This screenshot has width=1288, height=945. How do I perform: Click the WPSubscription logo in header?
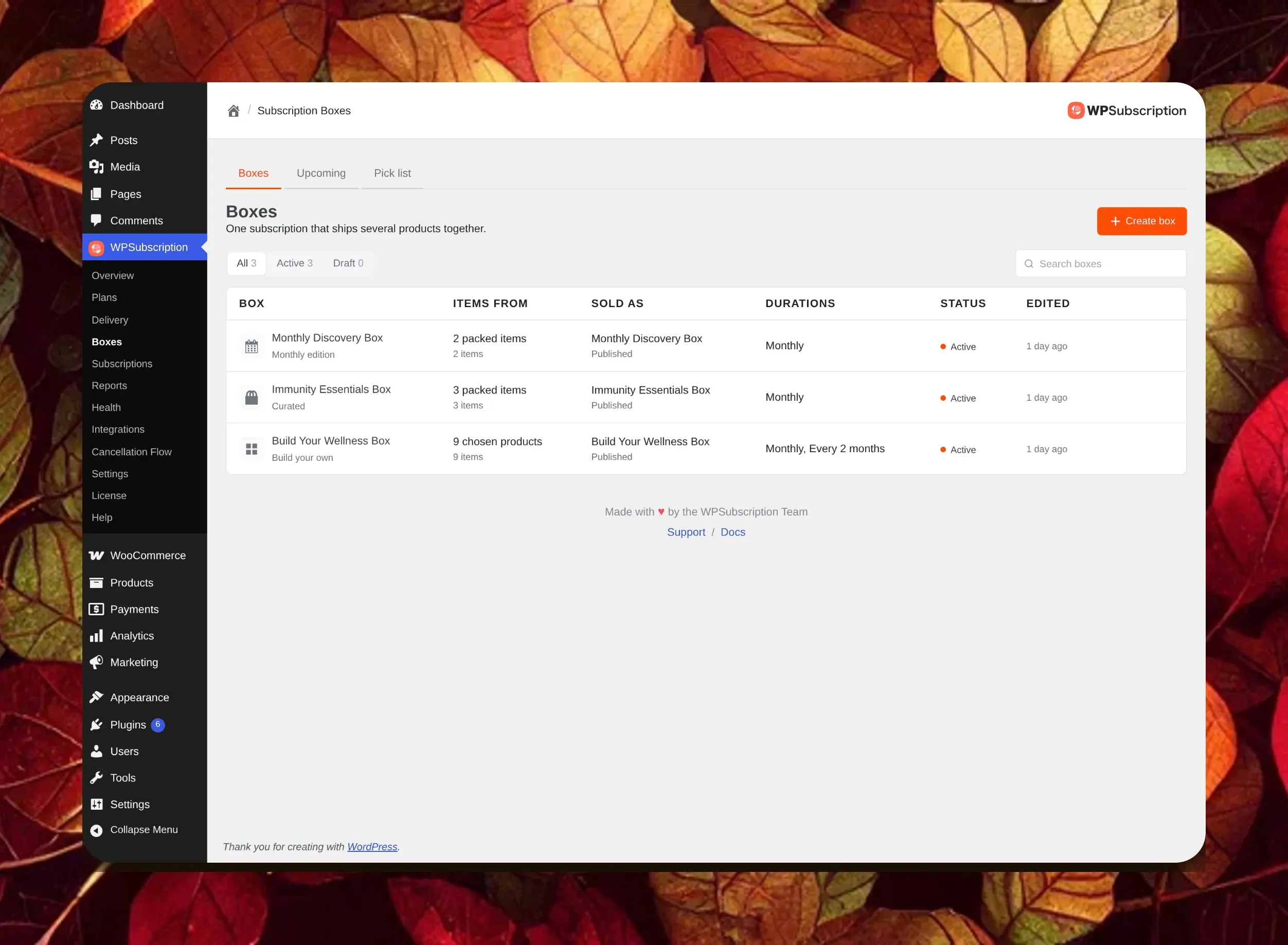(1126, 111)
